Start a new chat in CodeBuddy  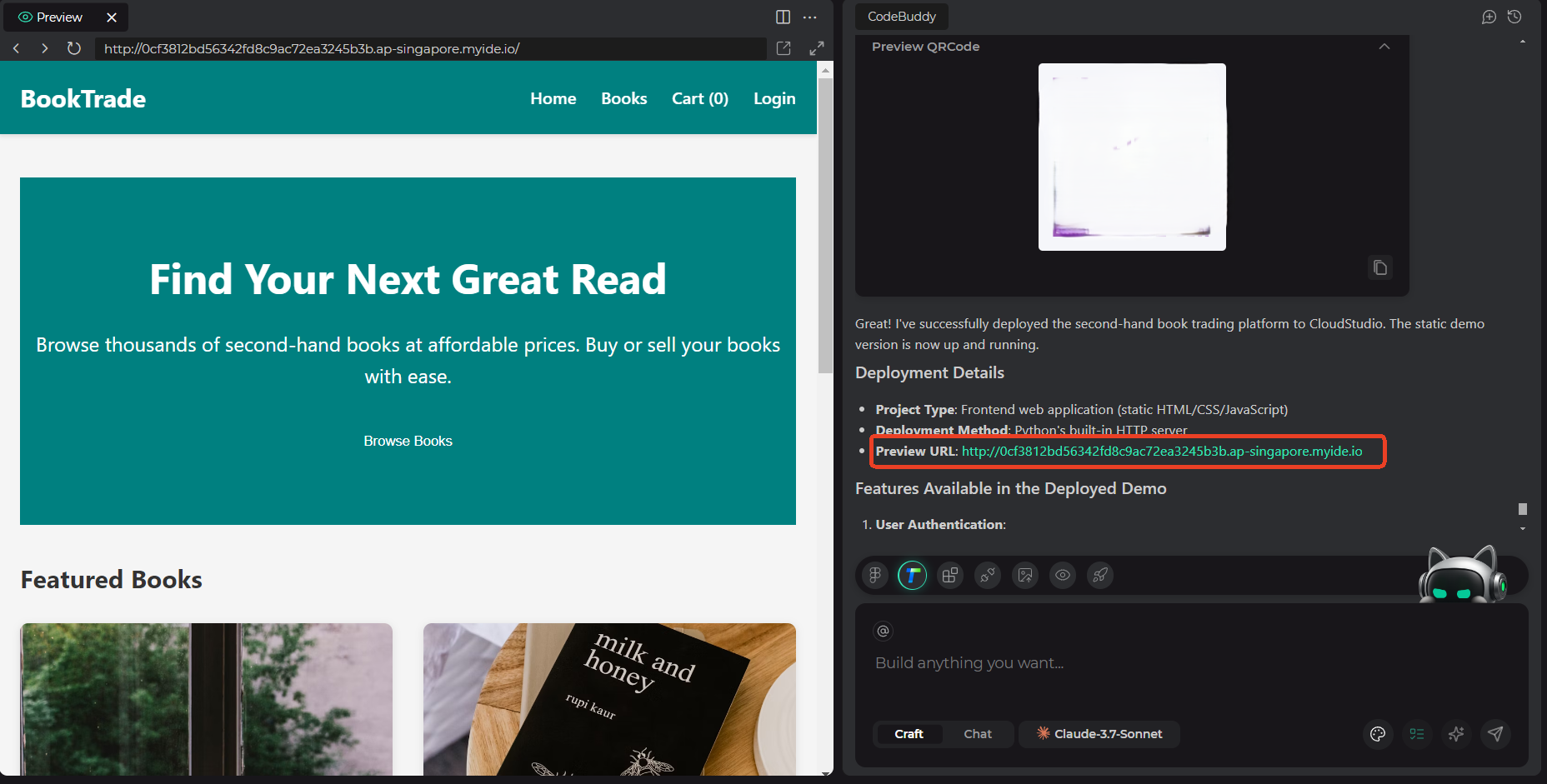click(1489, 17)
